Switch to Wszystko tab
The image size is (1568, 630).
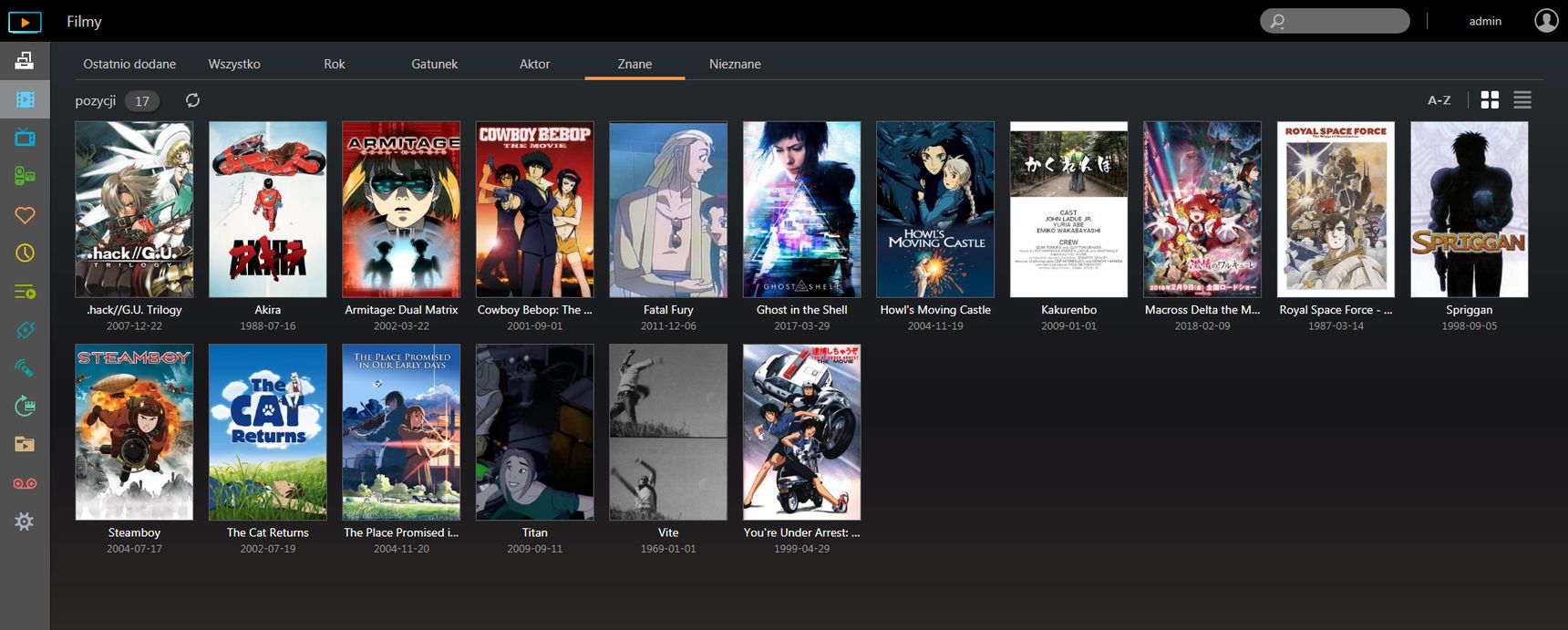click(x=234, y=64)
